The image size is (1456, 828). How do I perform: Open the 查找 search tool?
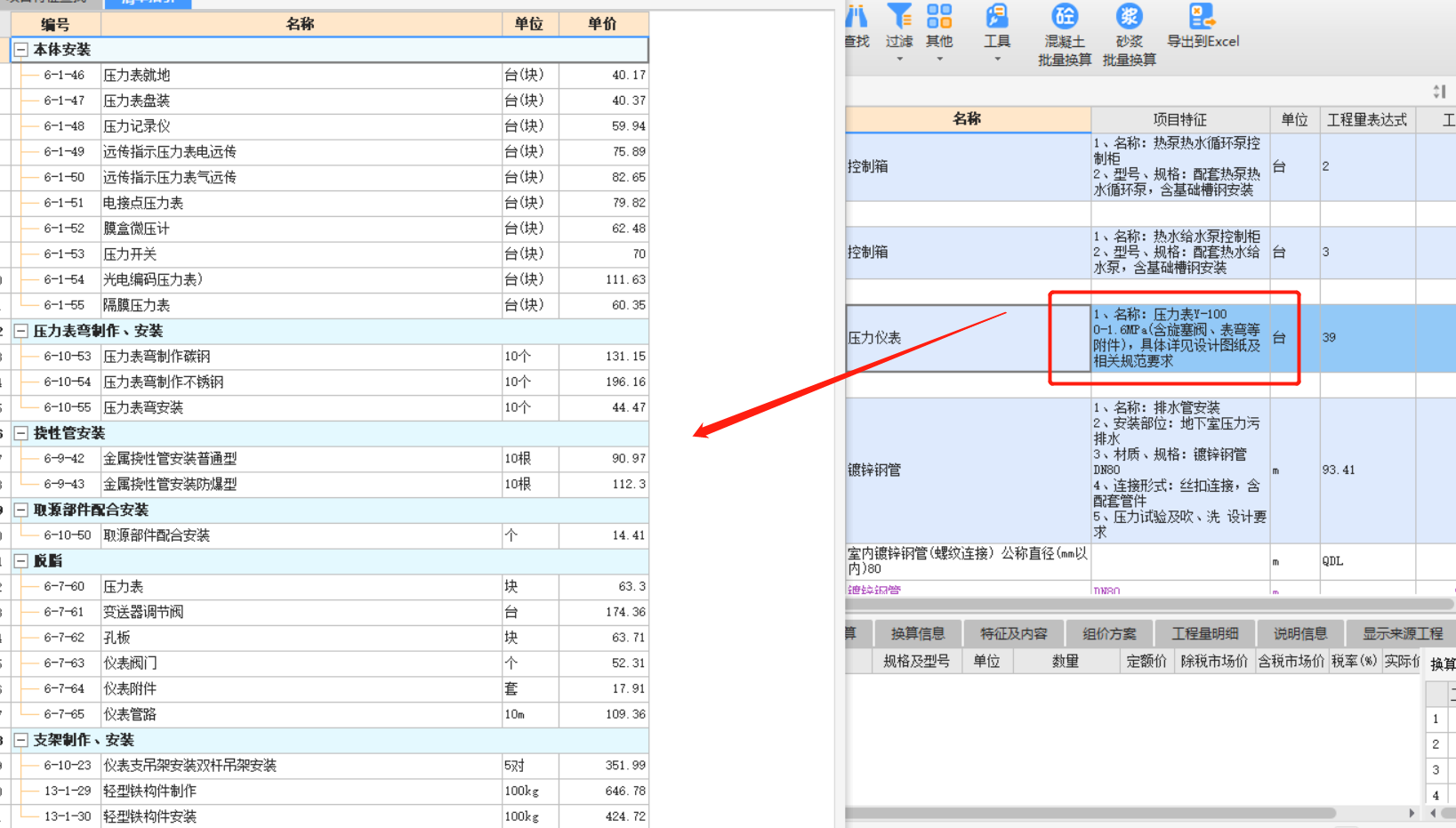(x=857, y=26)
